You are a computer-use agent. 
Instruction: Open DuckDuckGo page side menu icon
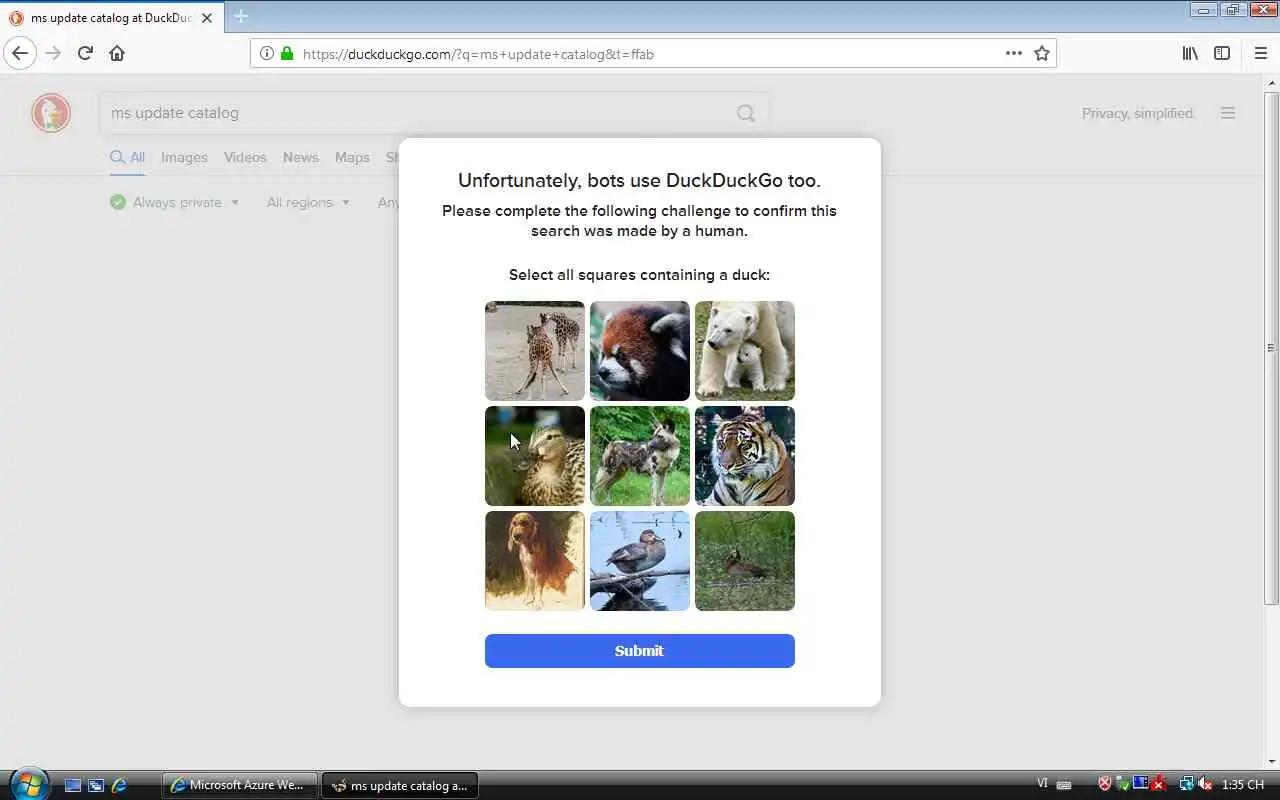pyautogui.click(x=1228, y=113)
